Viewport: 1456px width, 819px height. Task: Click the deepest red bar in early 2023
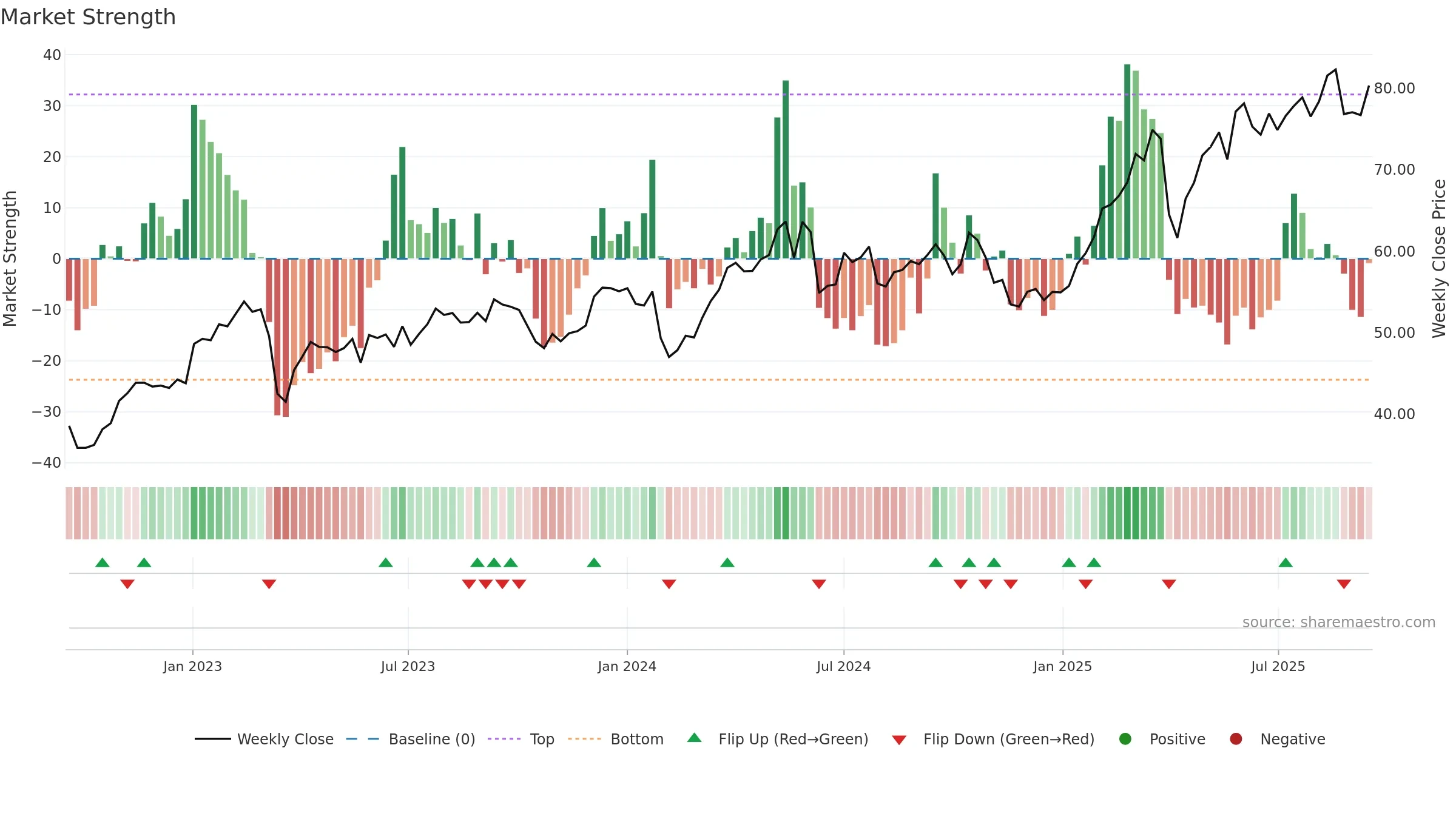pos(286,338)
